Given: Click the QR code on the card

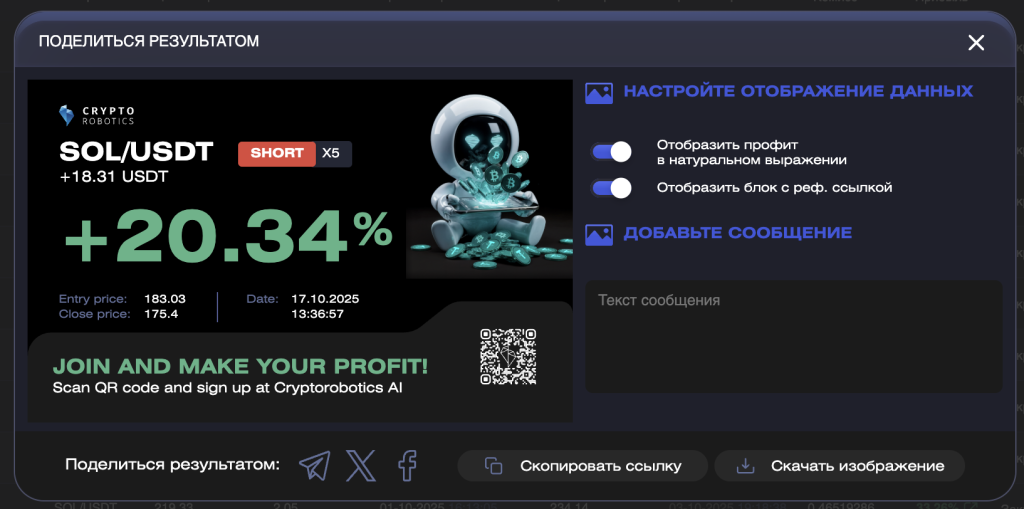Looking at the screenshot, I should (507, 357).
